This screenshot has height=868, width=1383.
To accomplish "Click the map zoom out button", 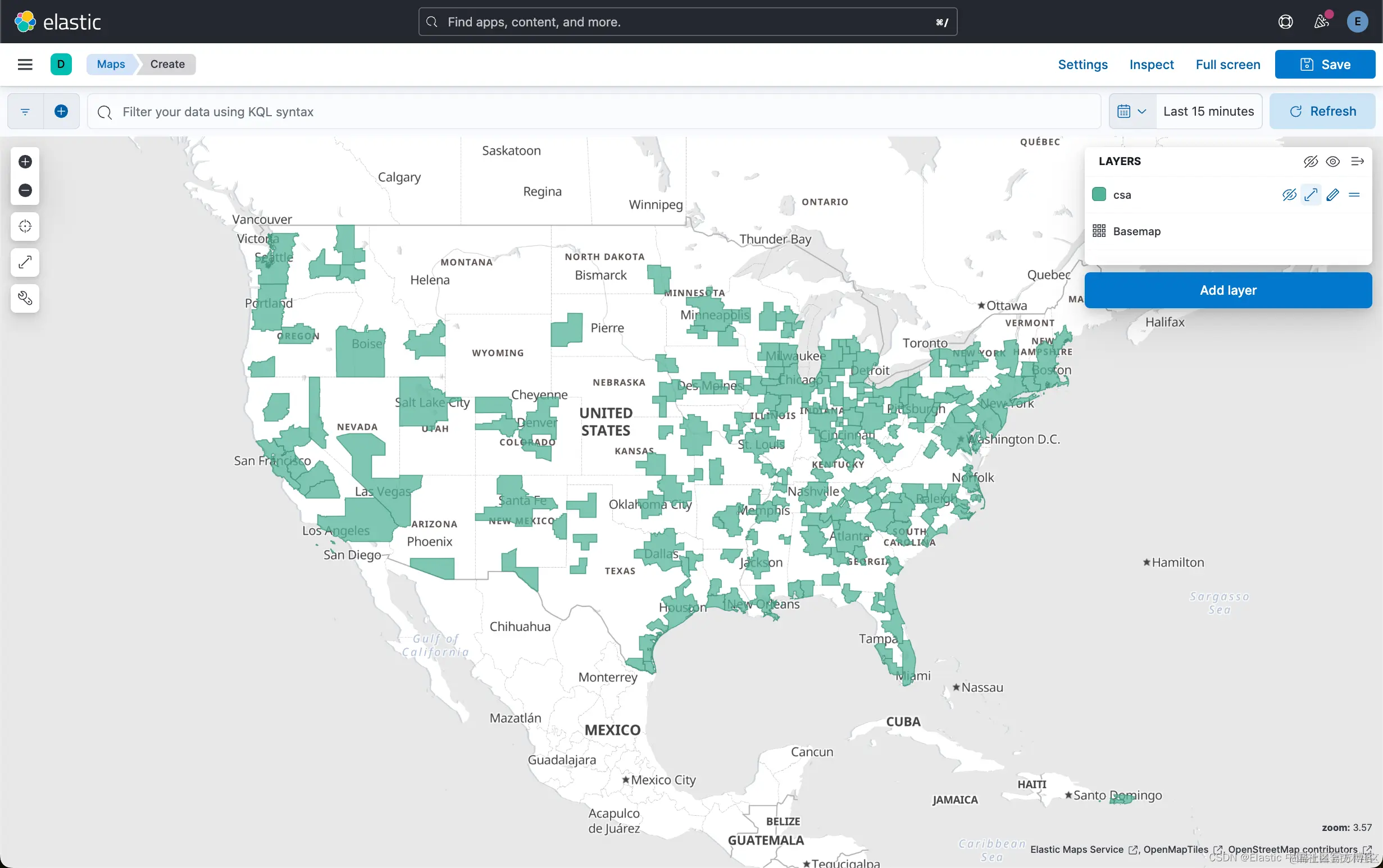I will coord(25,190).
